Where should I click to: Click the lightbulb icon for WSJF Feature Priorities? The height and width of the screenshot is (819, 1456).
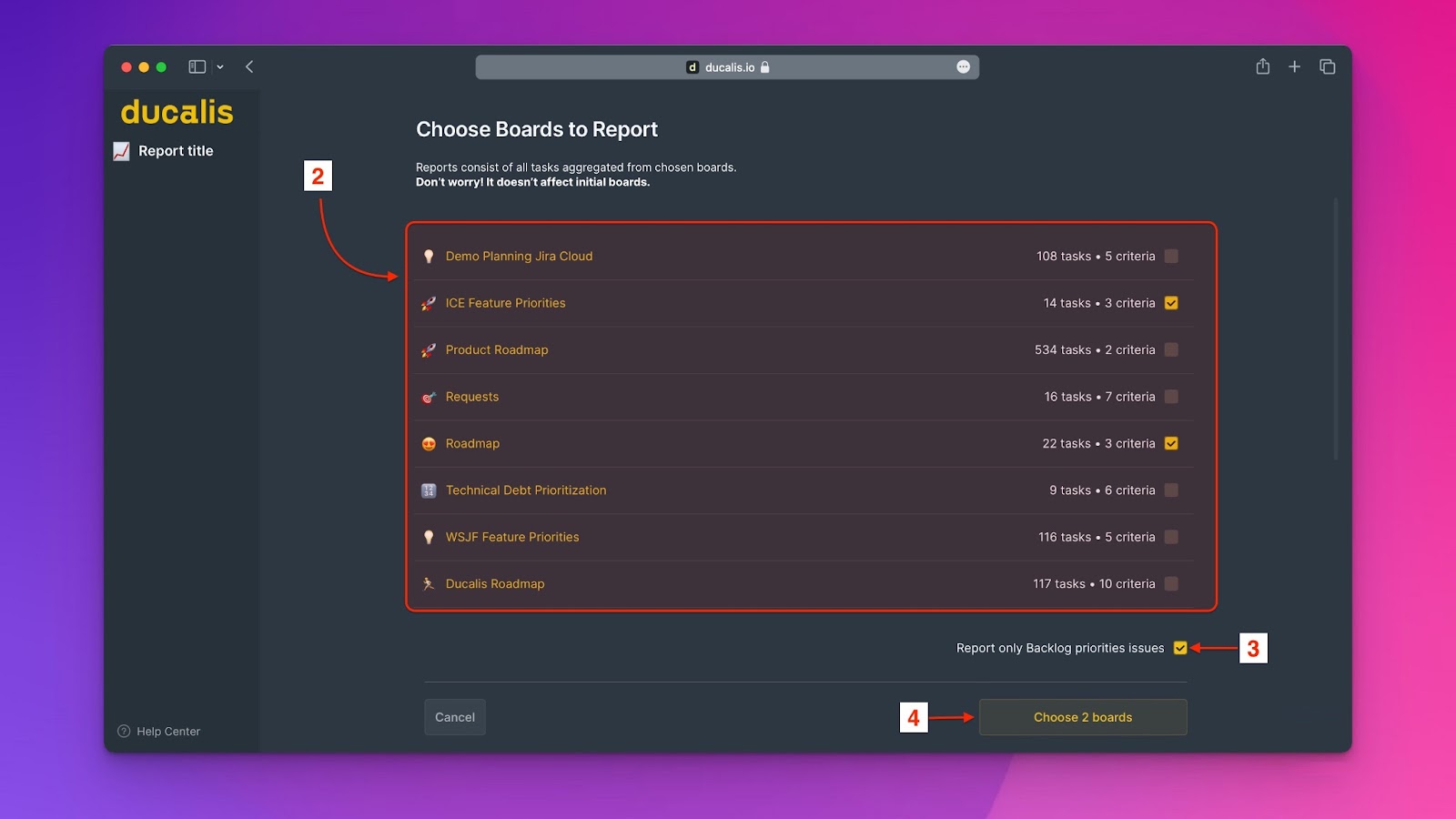pyautogui.click(x=429, y=537)
